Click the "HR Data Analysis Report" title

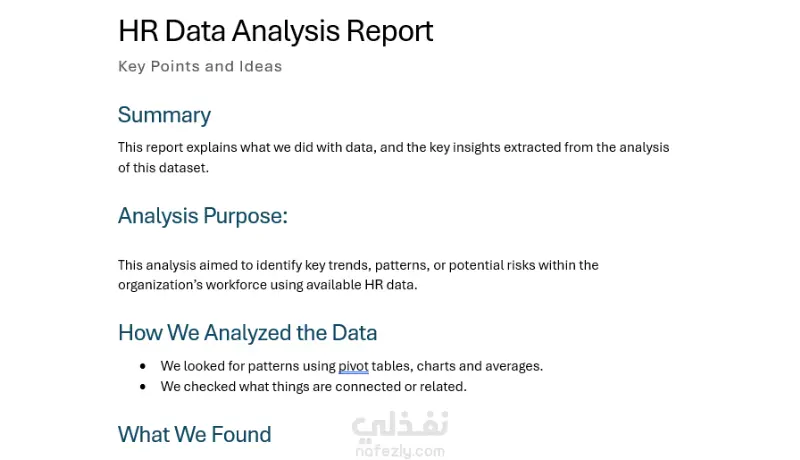click(x=275, y=31)
